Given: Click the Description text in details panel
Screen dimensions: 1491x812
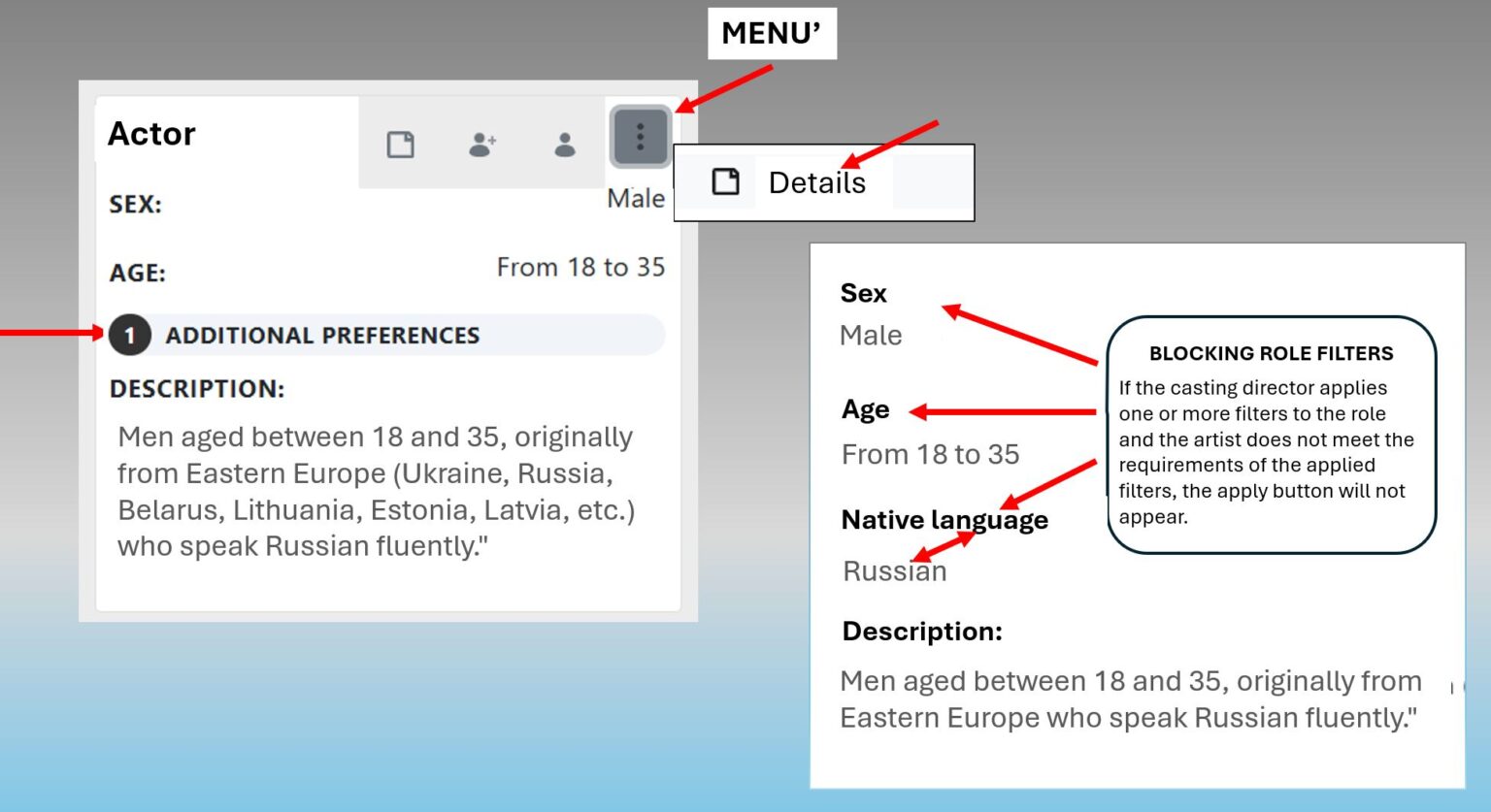Looking at the screenshot, I should 1130,699.
